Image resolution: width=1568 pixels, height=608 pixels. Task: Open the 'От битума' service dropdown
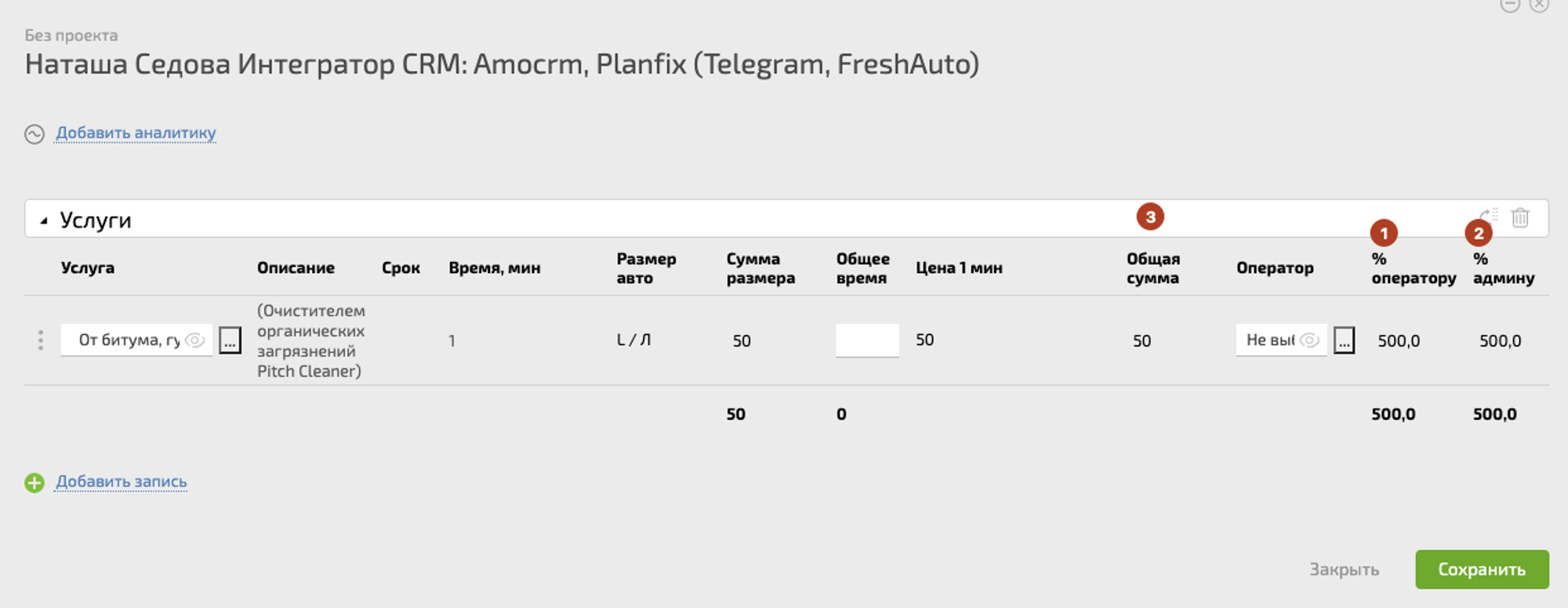click(x=128, y=340)
